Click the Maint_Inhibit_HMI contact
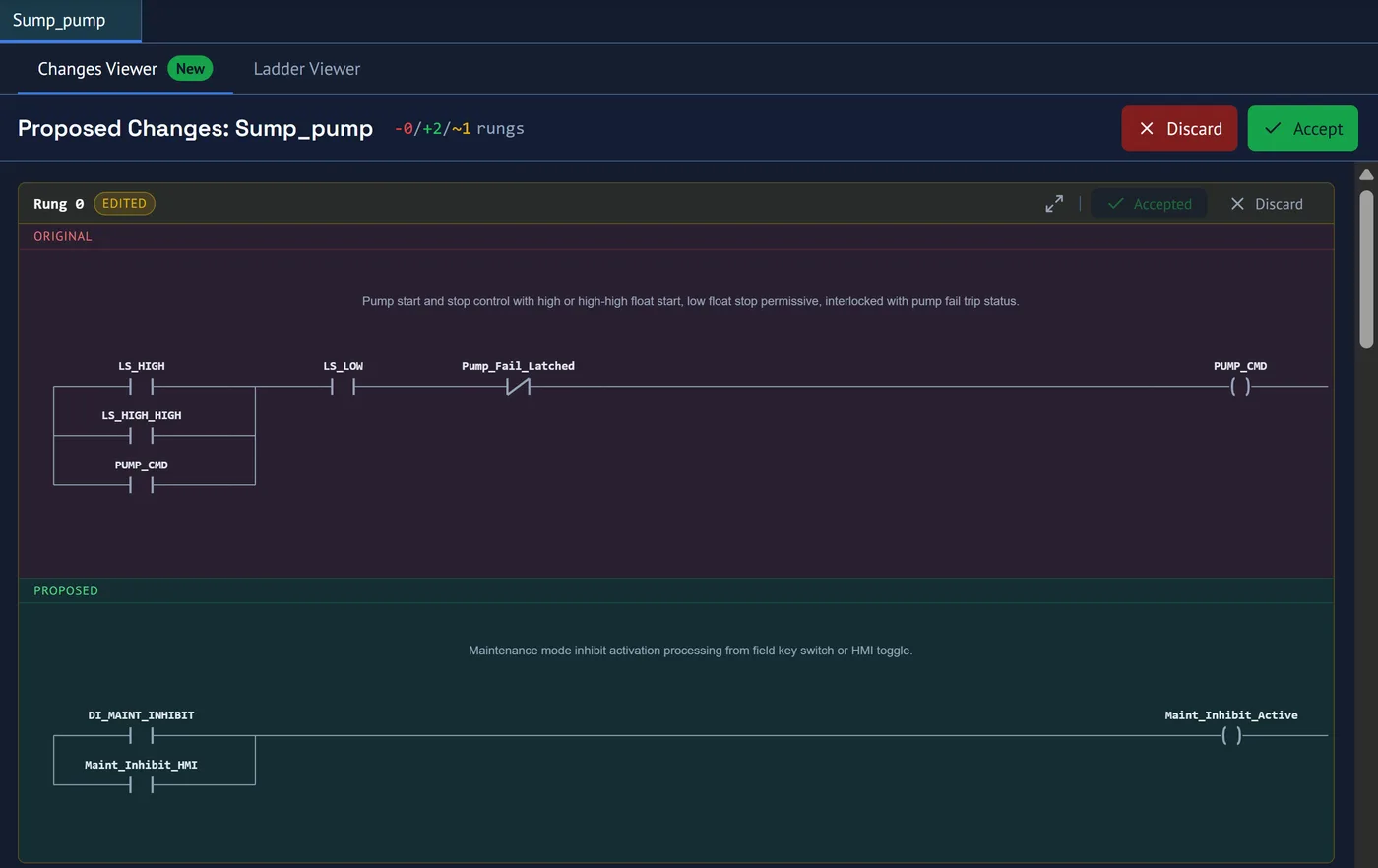1378x868 pixels. click(x=141, y=785)
